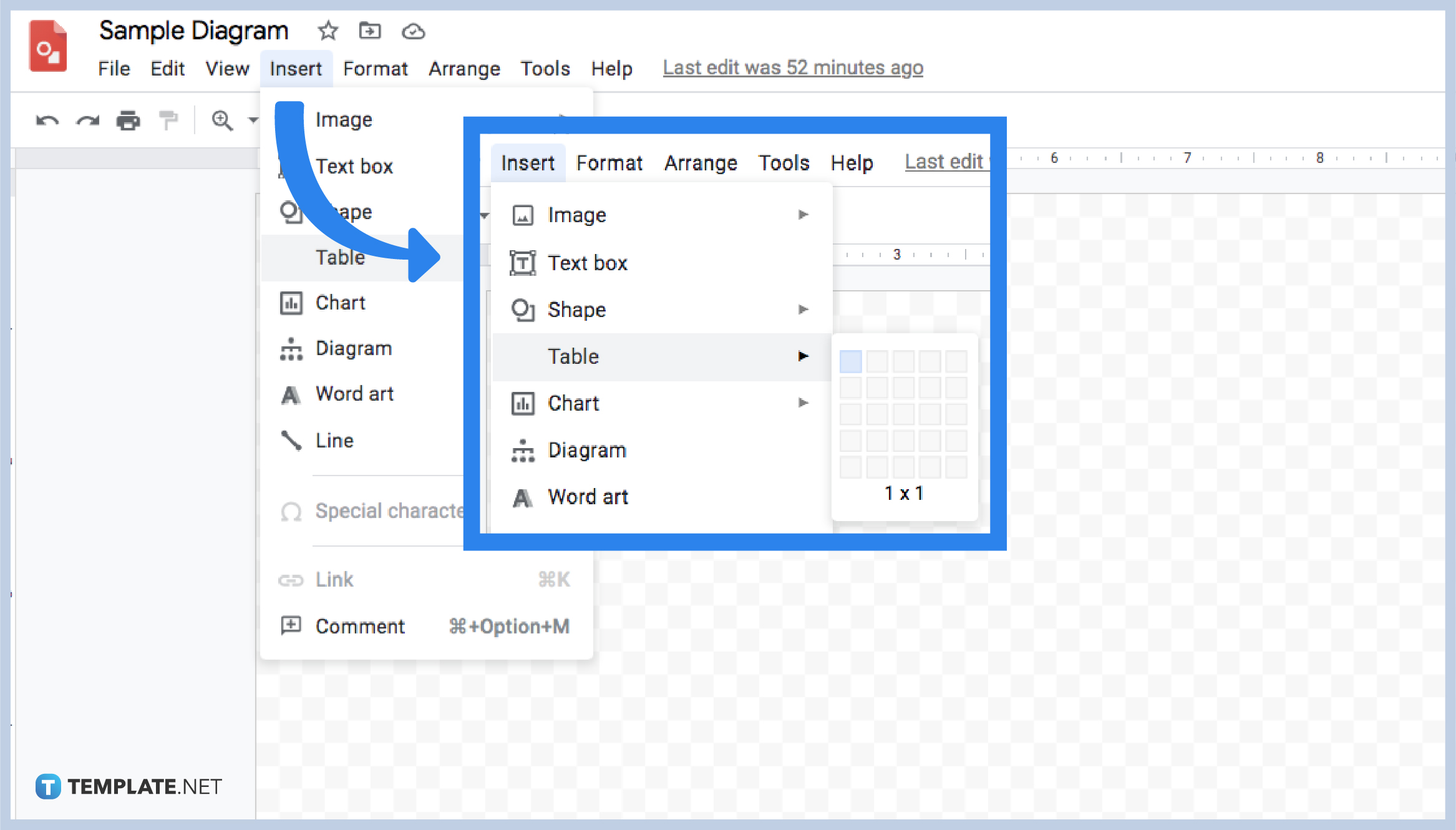Viewport: 1456px width, 830px height.
Task: Open the Google Drawings home logo
Action: pyautogui.click(x=48, y=44)
